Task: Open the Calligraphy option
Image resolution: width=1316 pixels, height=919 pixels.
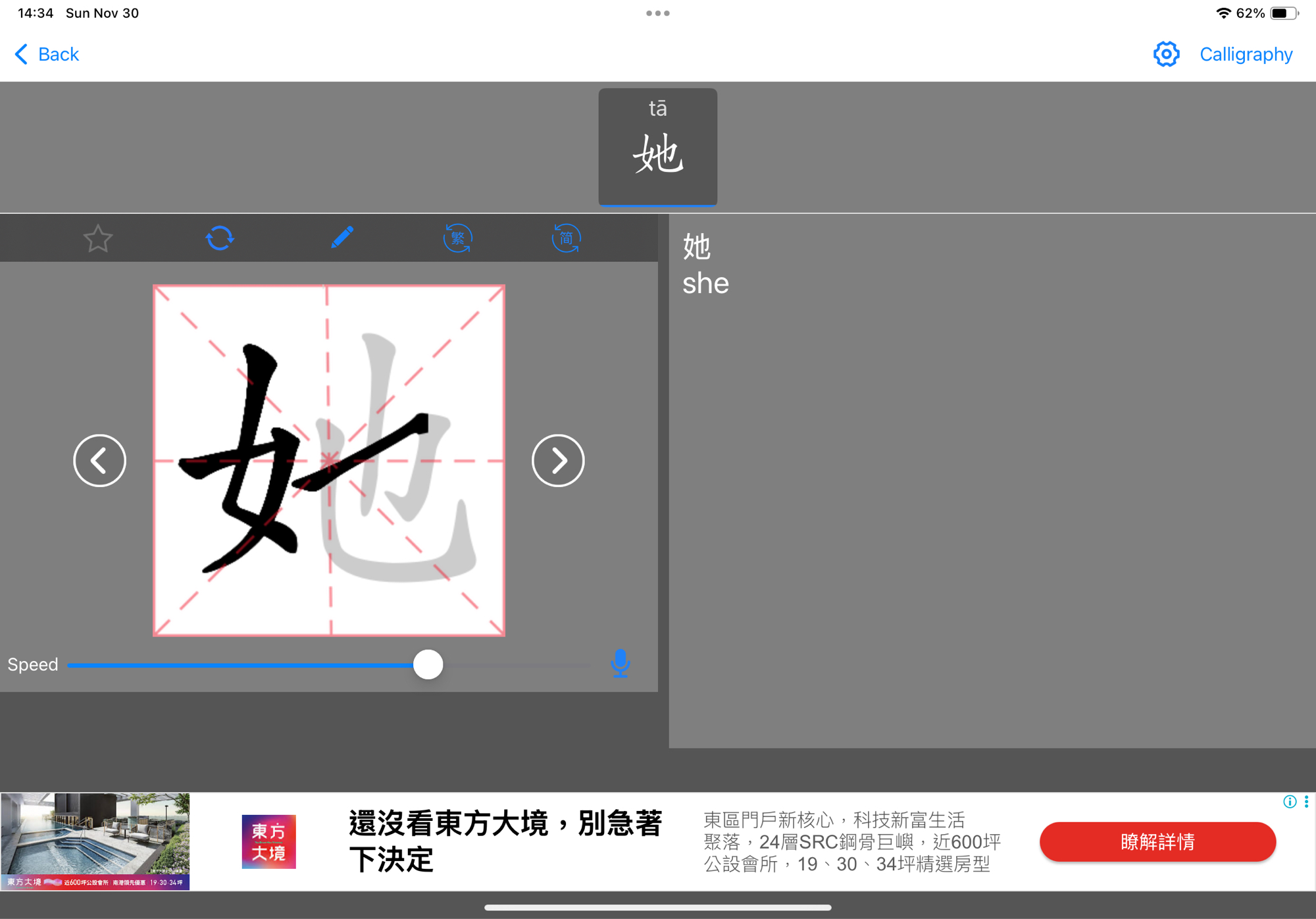Action: click(1246, 54)
